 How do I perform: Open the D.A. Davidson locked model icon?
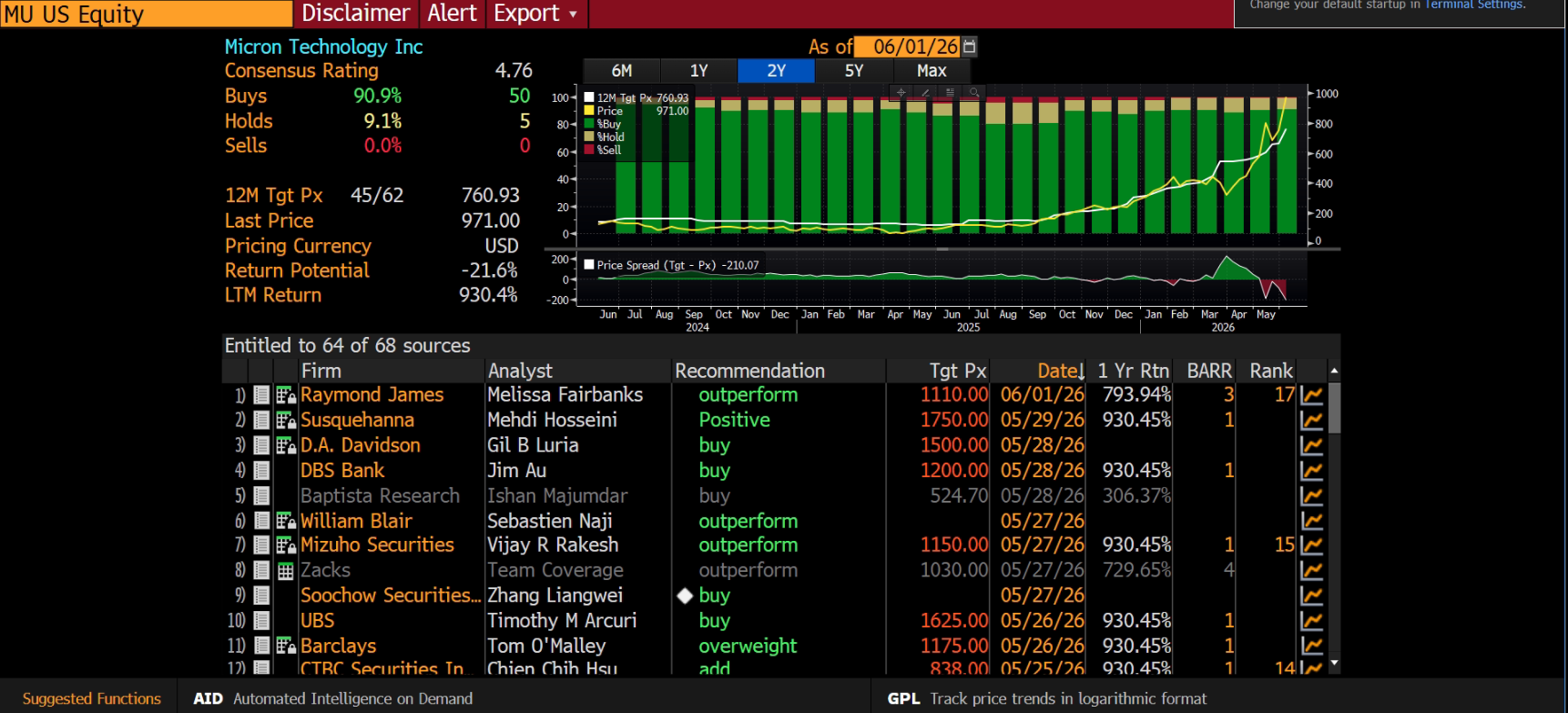click(286, 446)
